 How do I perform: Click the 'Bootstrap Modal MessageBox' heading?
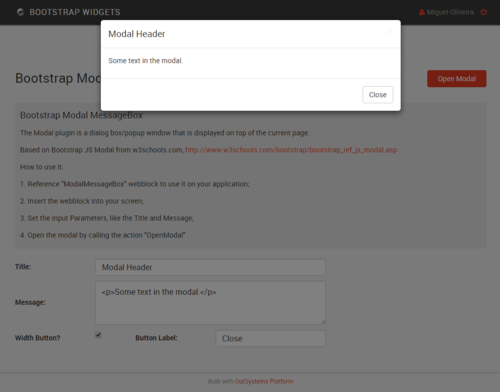81,115
